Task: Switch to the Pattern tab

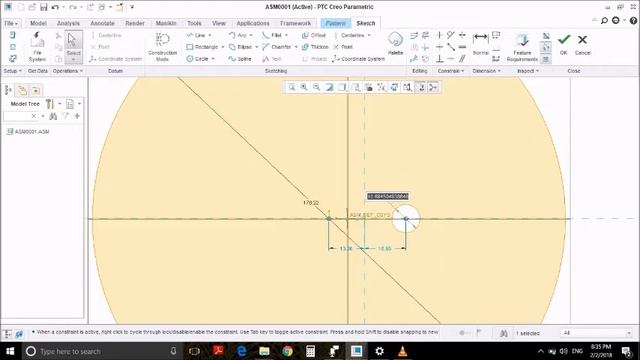Action: point(336,23)
